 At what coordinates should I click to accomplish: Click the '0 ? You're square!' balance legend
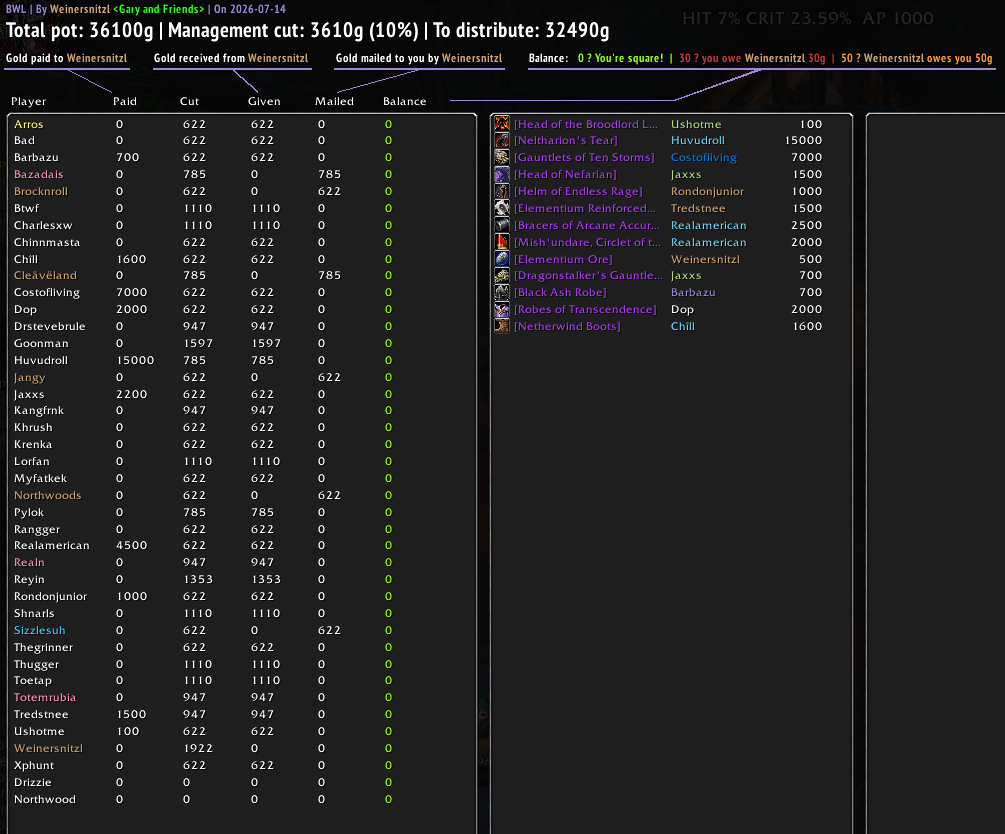620,58
